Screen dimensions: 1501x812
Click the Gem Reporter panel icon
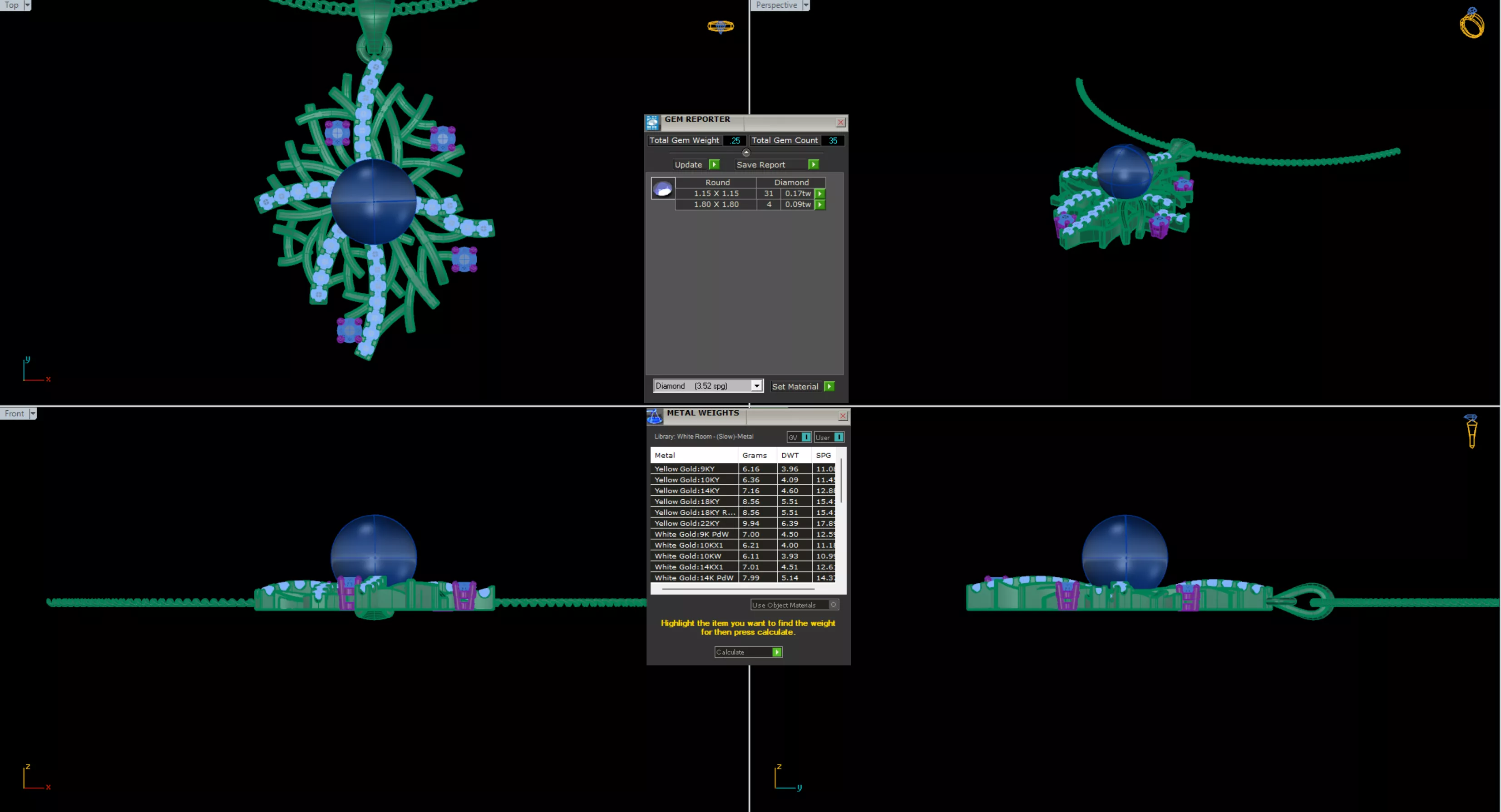pos(652,123)
